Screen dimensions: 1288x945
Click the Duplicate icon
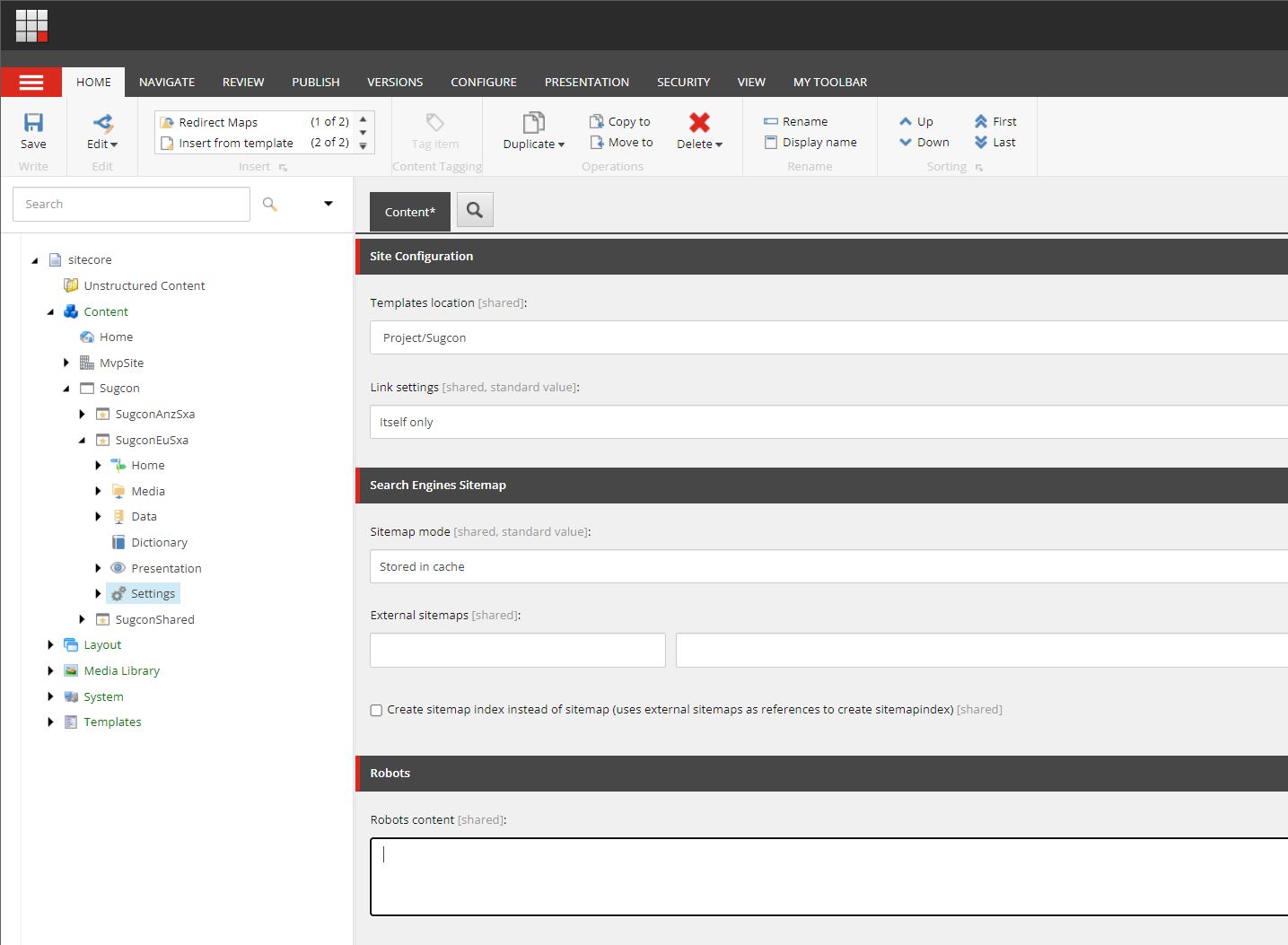point(534,123)
